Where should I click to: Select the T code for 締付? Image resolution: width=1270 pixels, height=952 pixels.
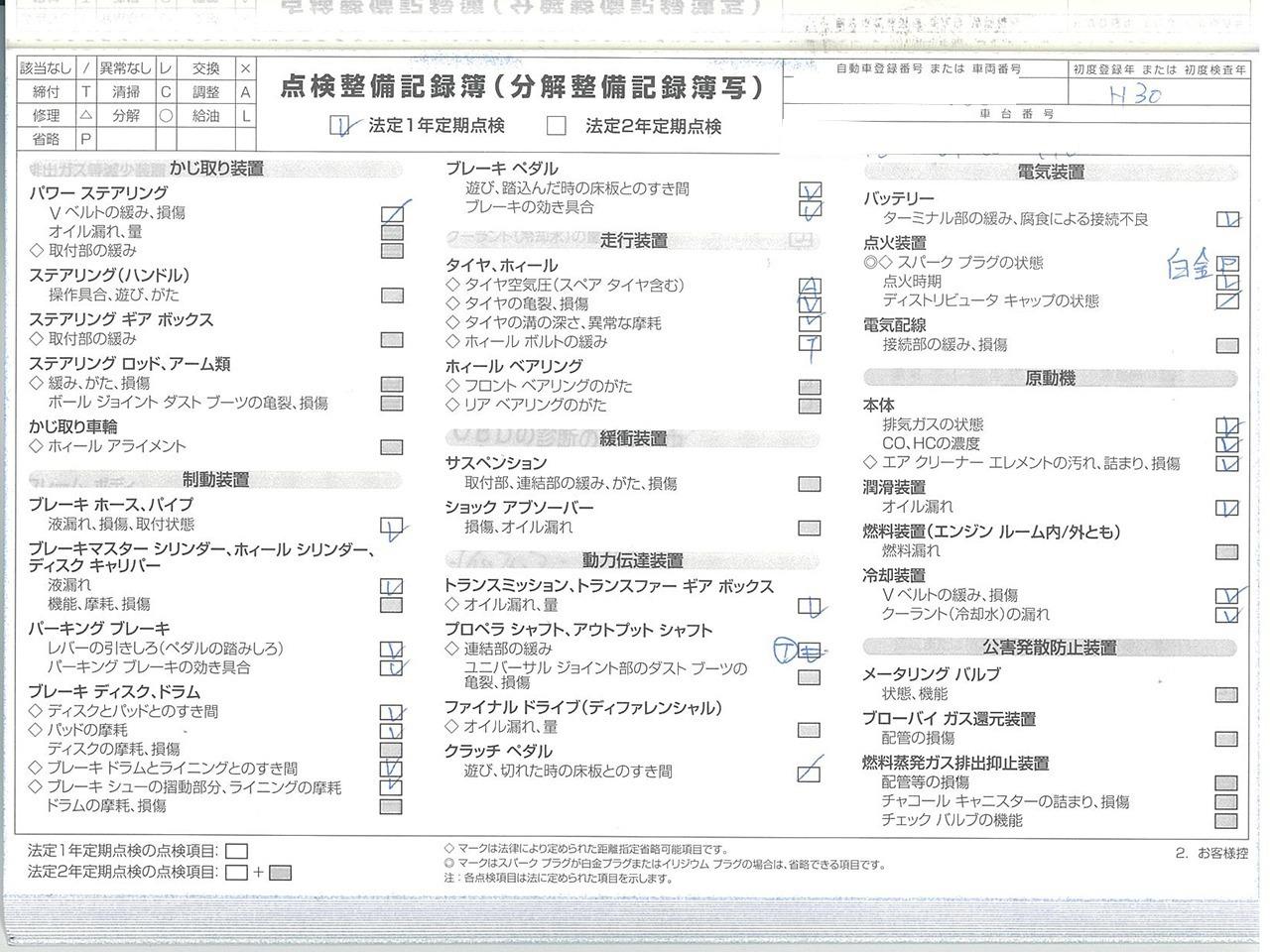click(x=86, y=91)
